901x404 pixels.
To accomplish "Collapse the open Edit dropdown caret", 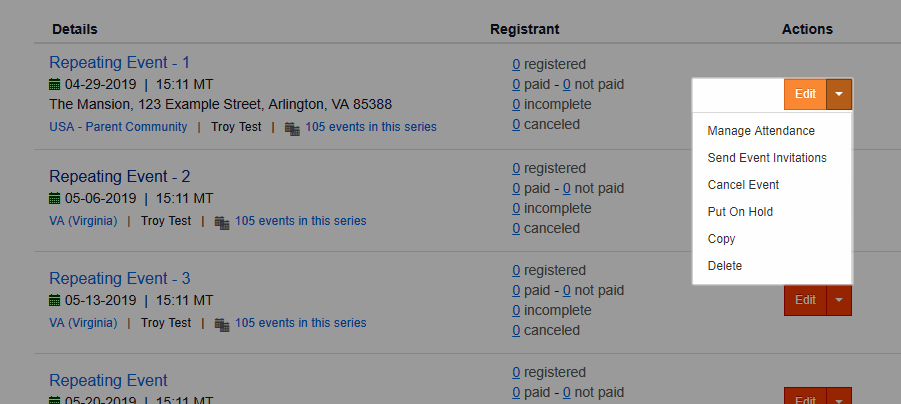I will [839, 94].
